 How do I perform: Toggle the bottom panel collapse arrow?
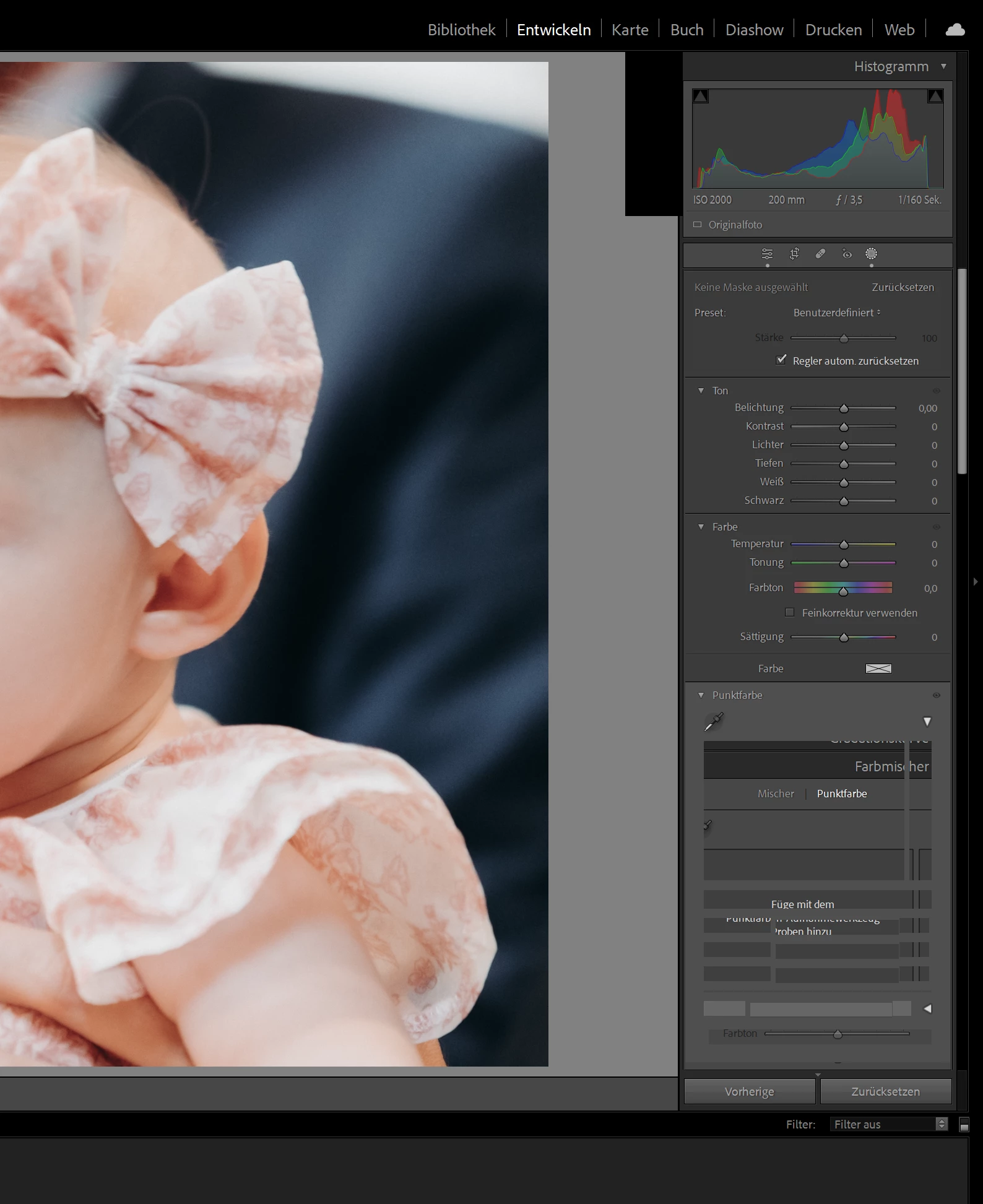(818, 1075)
